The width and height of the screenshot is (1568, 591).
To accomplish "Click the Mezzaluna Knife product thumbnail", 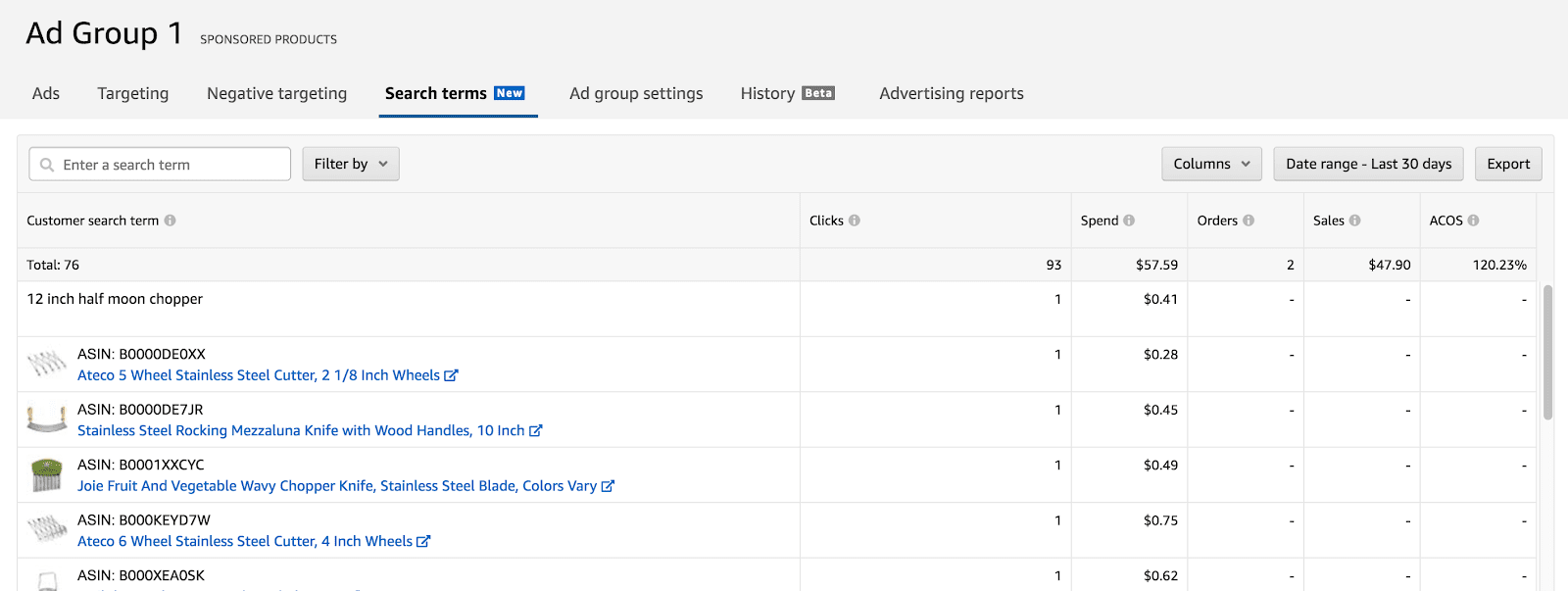I will pos(46,419).
